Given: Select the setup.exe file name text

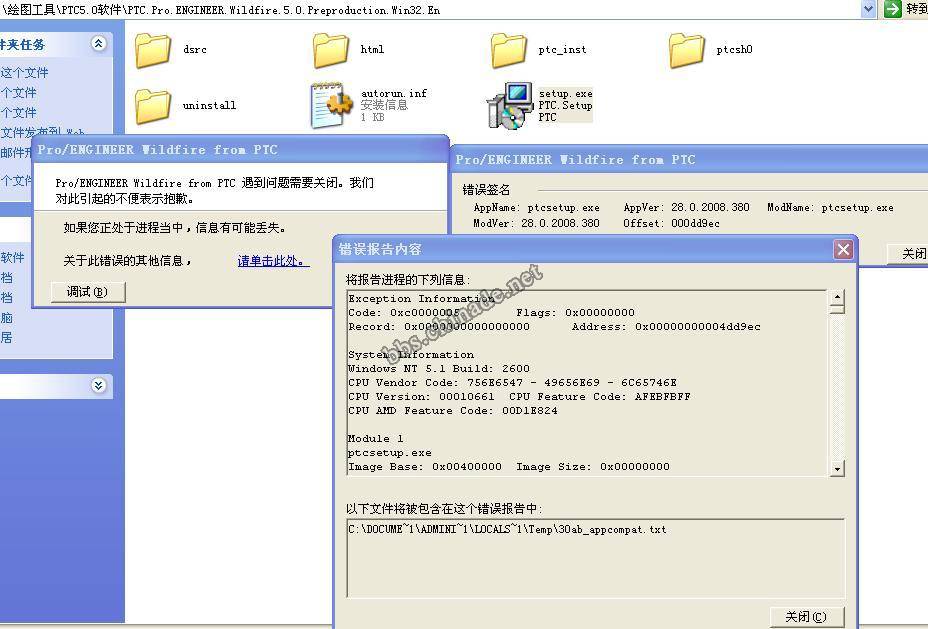Looking at the screenshot, I should point(565,93).
